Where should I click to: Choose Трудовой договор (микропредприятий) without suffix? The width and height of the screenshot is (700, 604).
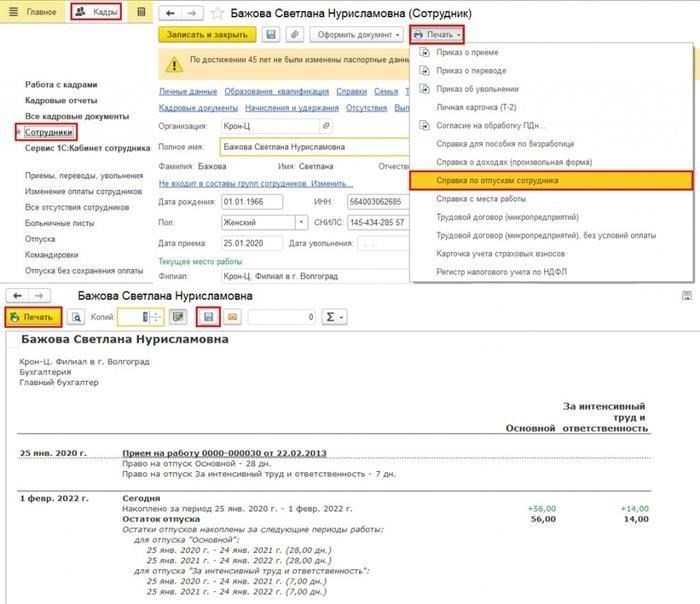click(x=507, y=217)
